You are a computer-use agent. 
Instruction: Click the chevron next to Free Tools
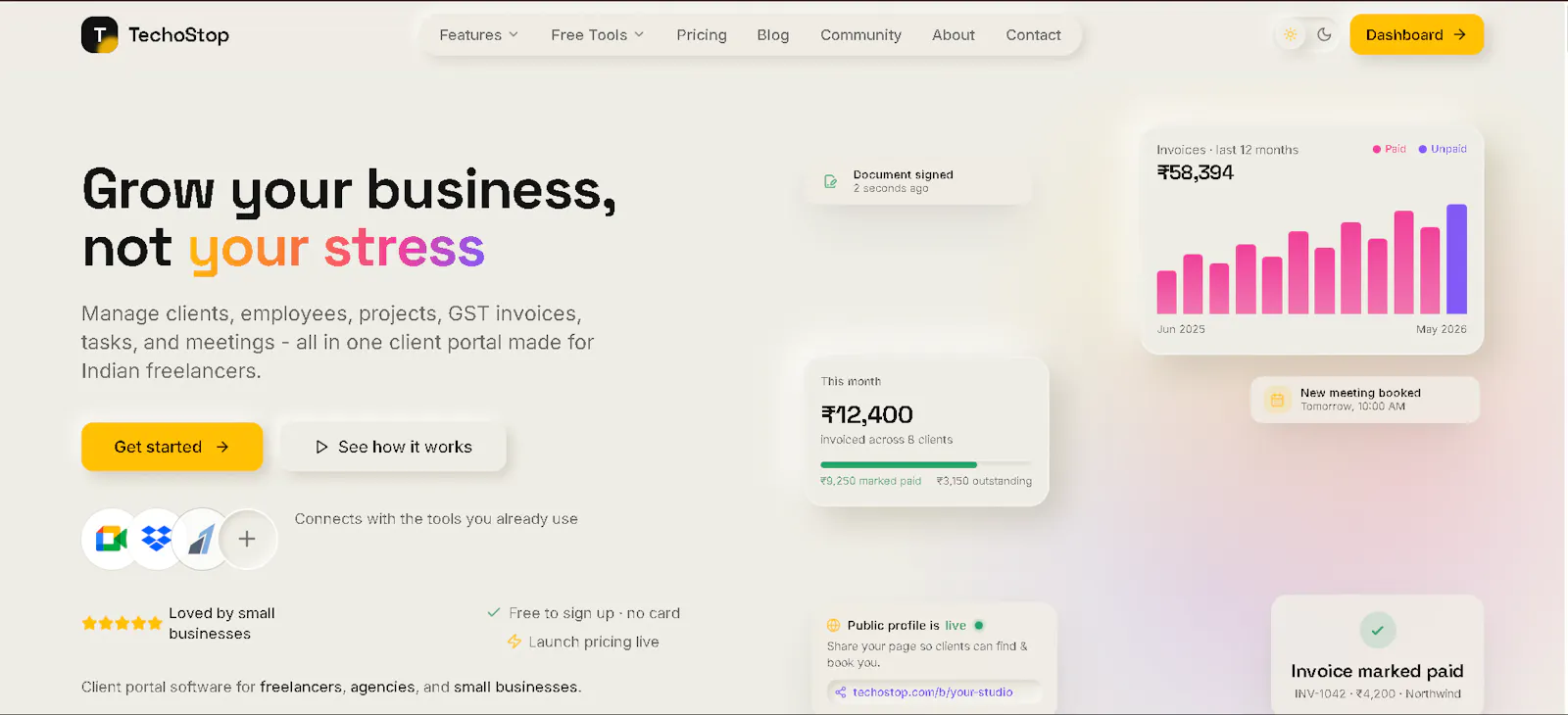639,35
